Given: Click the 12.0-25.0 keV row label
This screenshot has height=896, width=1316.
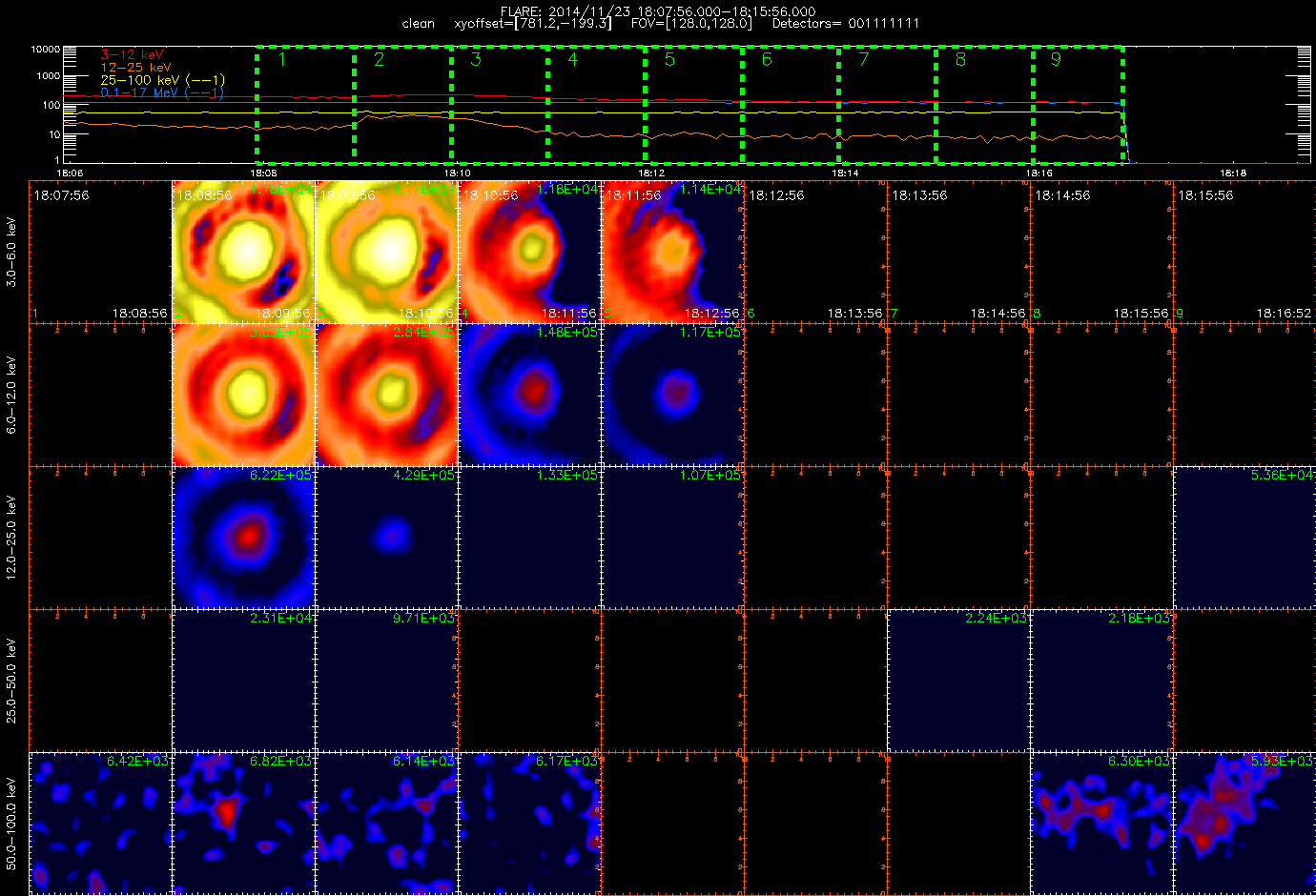Looking at the screenshot, I should coord(11,538).
